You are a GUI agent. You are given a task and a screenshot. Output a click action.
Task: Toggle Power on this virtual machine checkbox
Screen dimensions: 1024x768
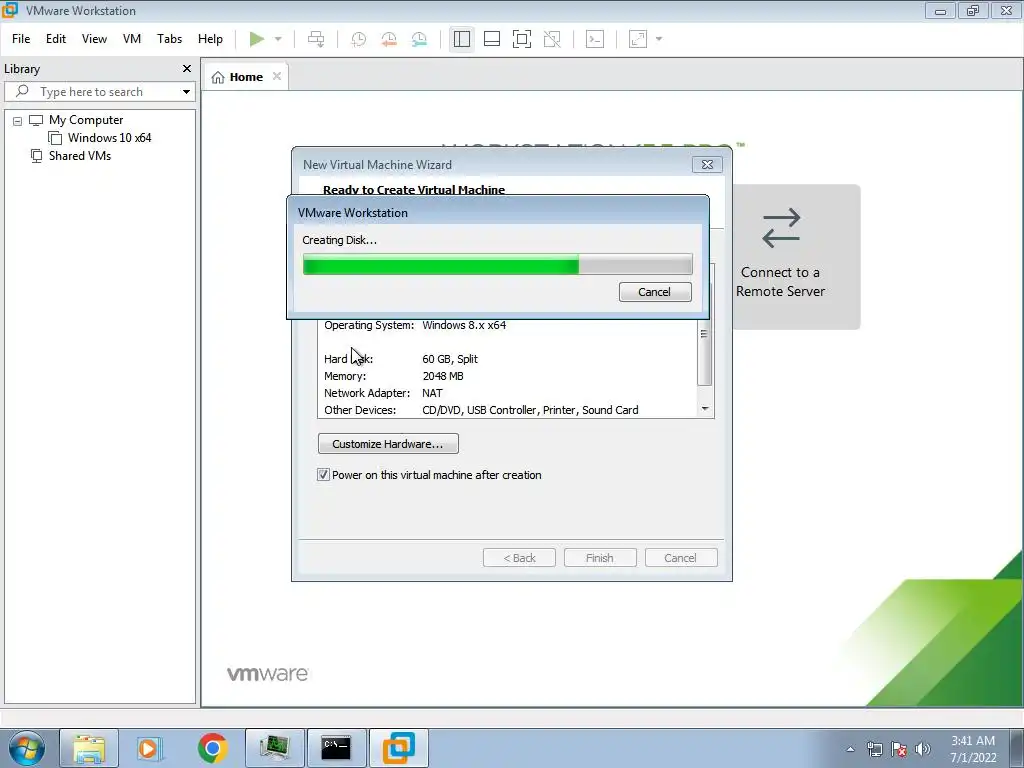pos(323,475)
